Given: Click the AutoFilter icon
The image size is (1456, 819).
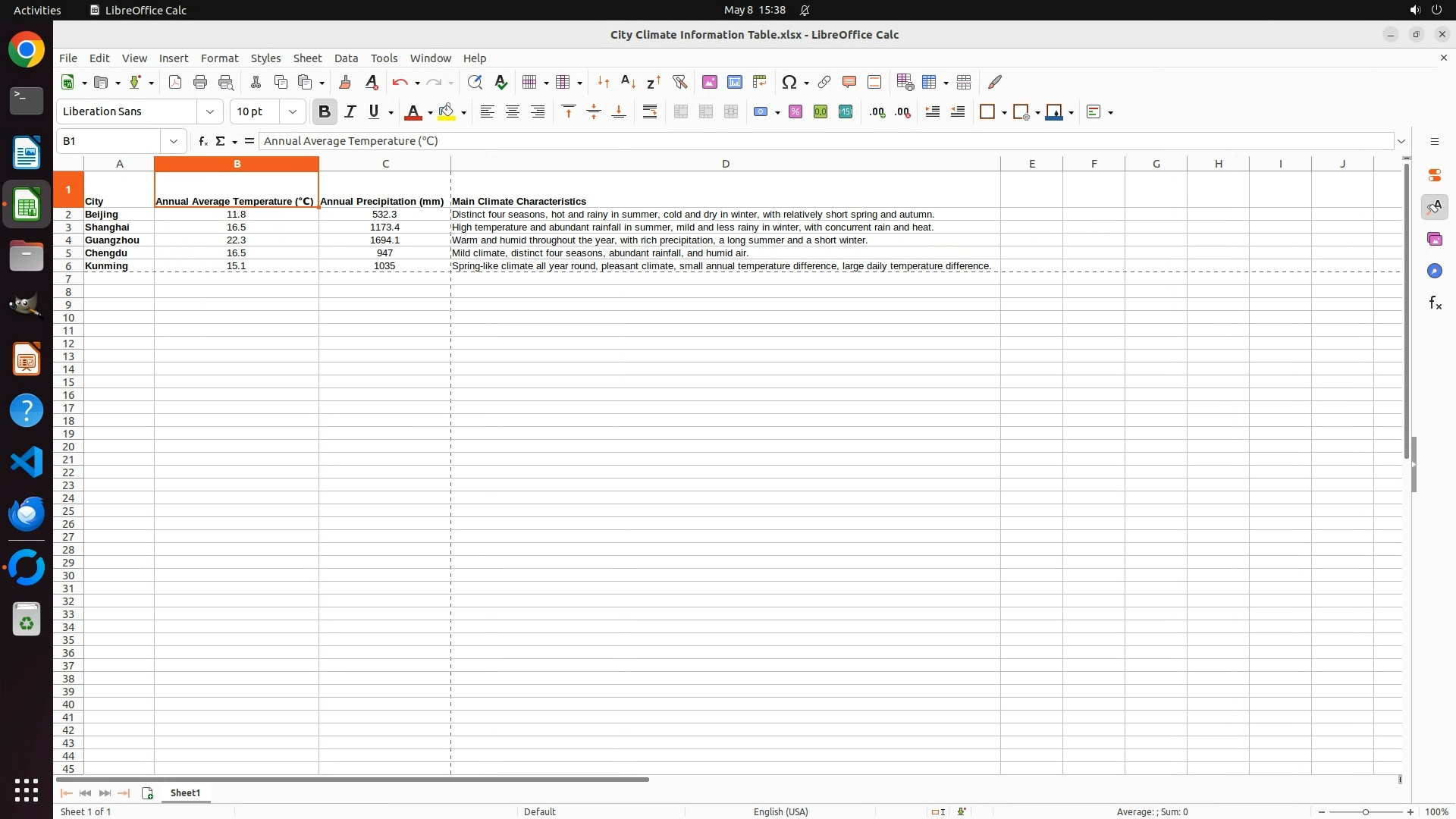Looking at the screenshot, I should [x=679, y=82].
